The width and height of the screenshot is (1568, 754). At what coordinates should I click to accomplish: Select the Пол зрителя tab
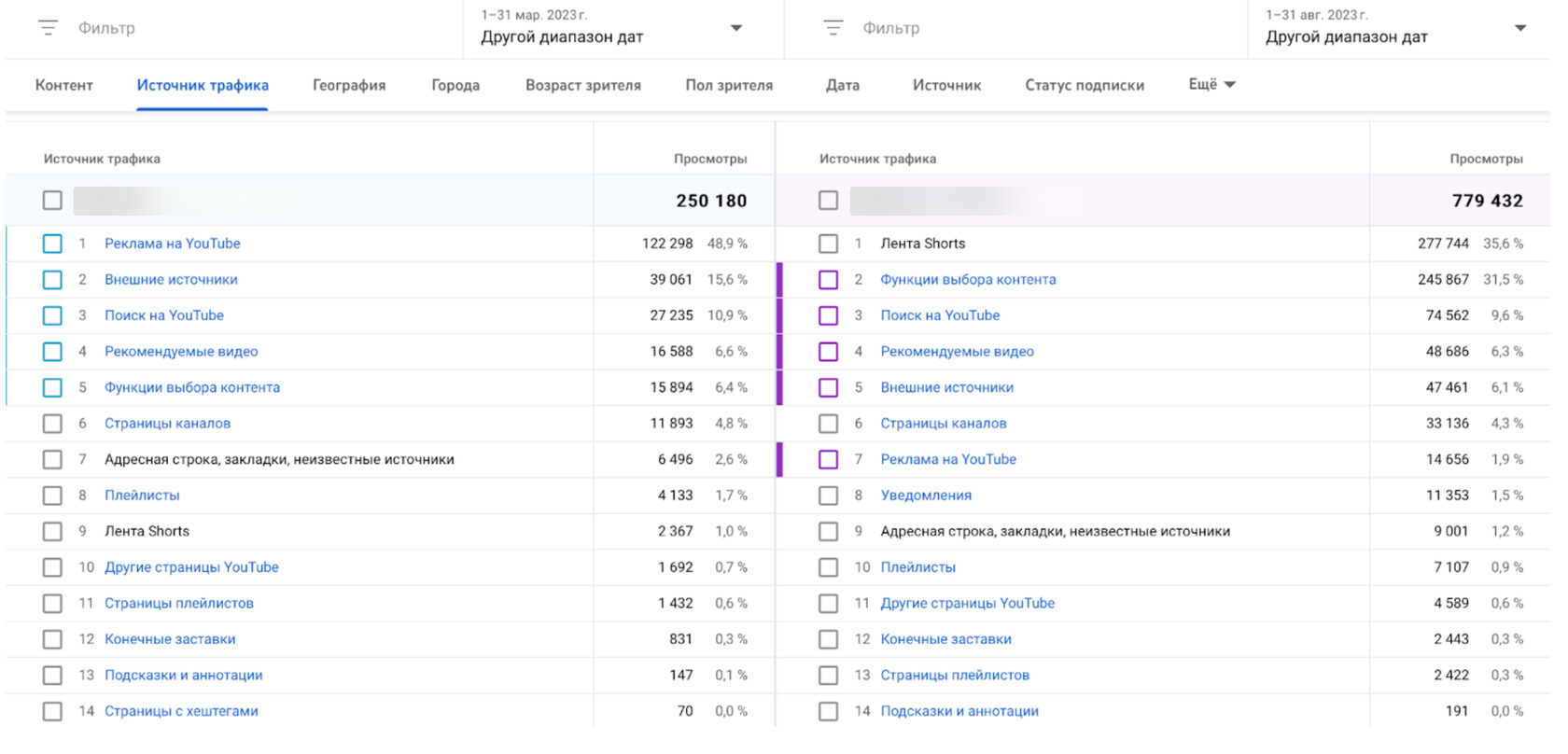729,85
